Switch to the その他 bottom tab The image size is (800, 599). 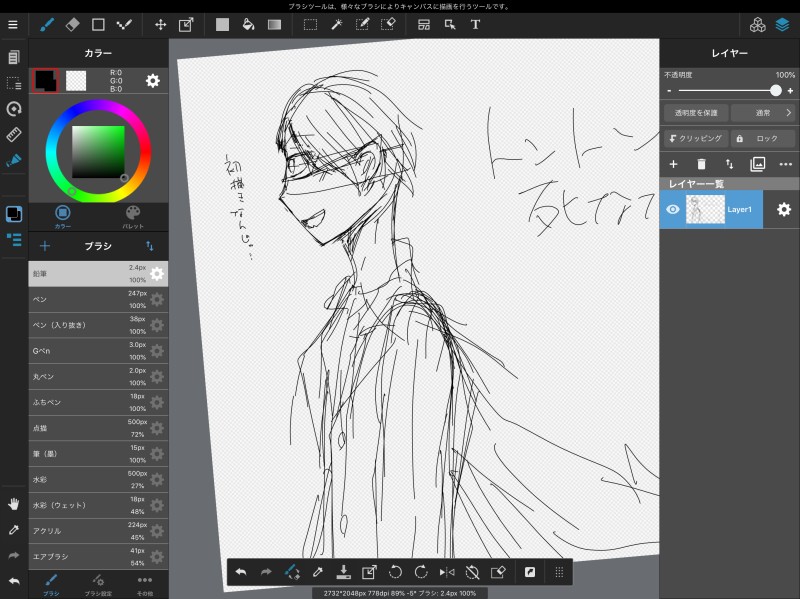[x=145, y=585]
